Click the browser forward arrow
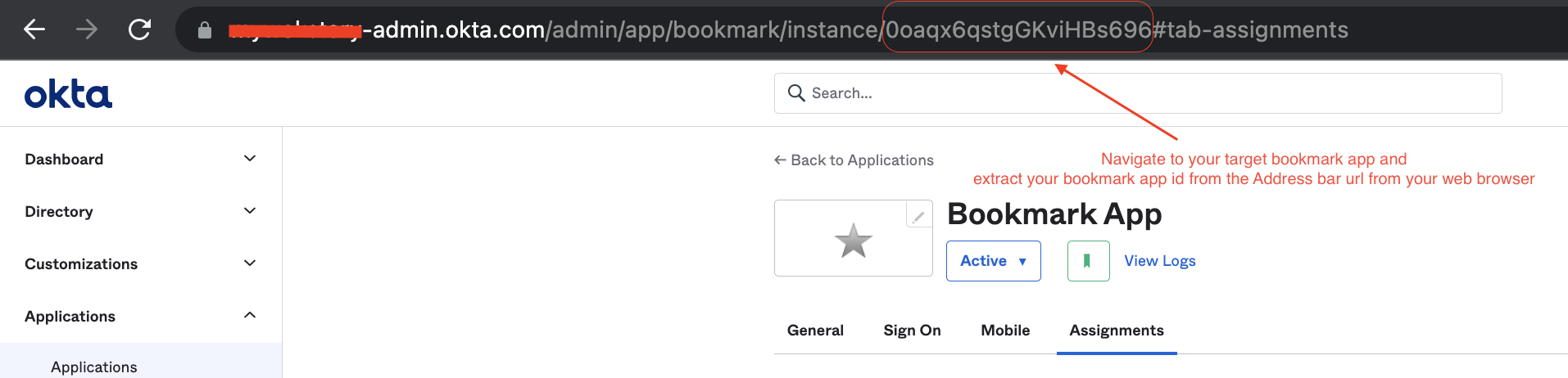This screenshot has height=378, width=1568. click(87, 30)
